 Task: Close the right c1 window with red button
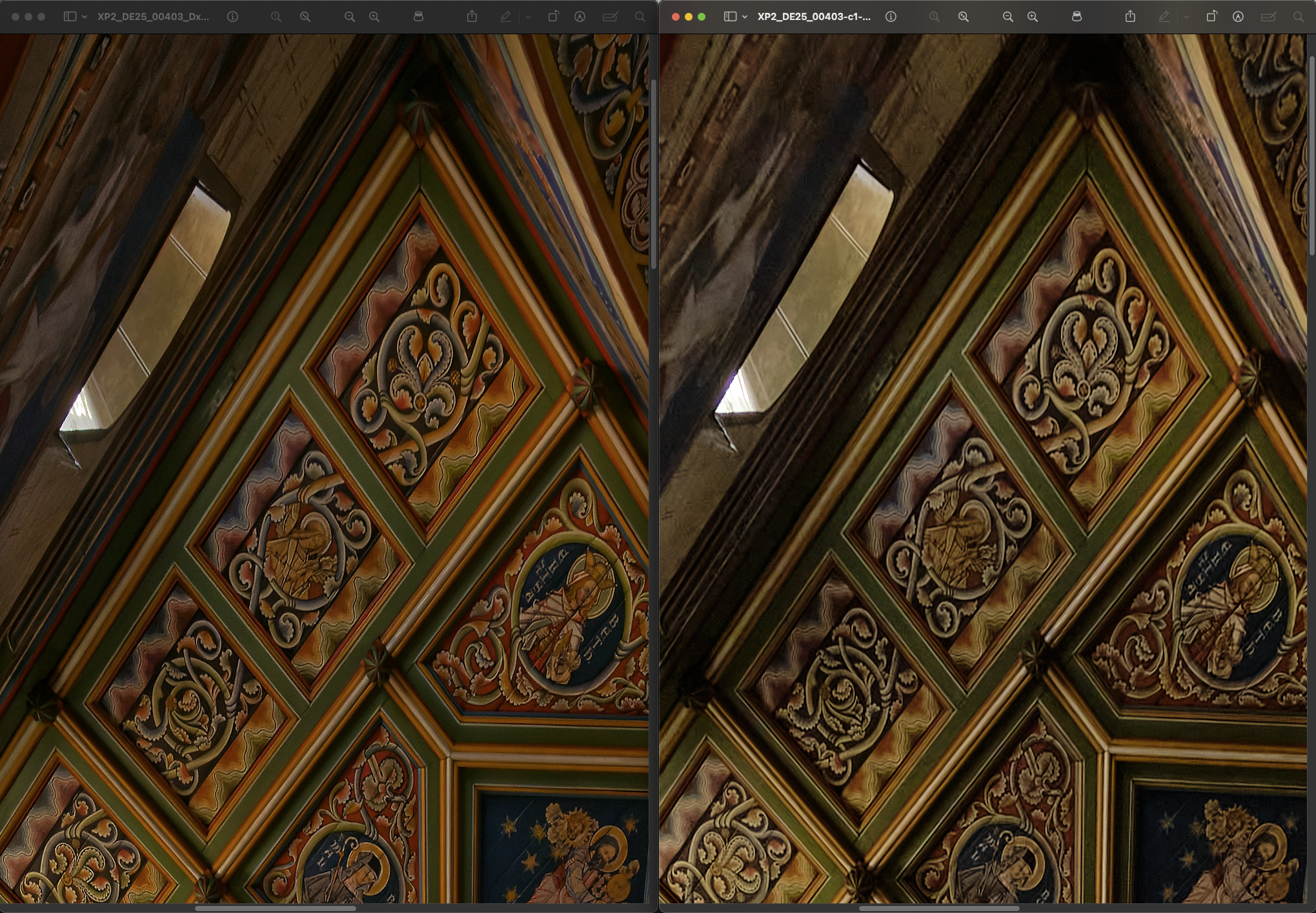point(675,17)
